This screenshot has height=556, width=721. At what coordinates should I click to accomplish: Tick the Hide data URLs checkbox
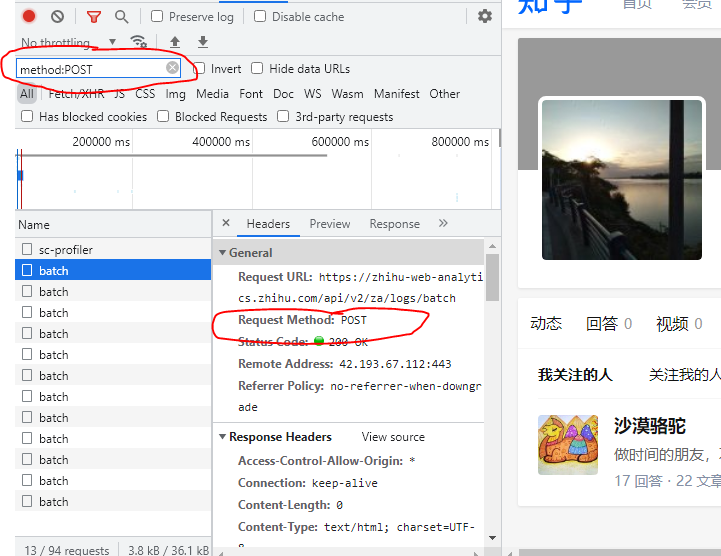[257, 69]
